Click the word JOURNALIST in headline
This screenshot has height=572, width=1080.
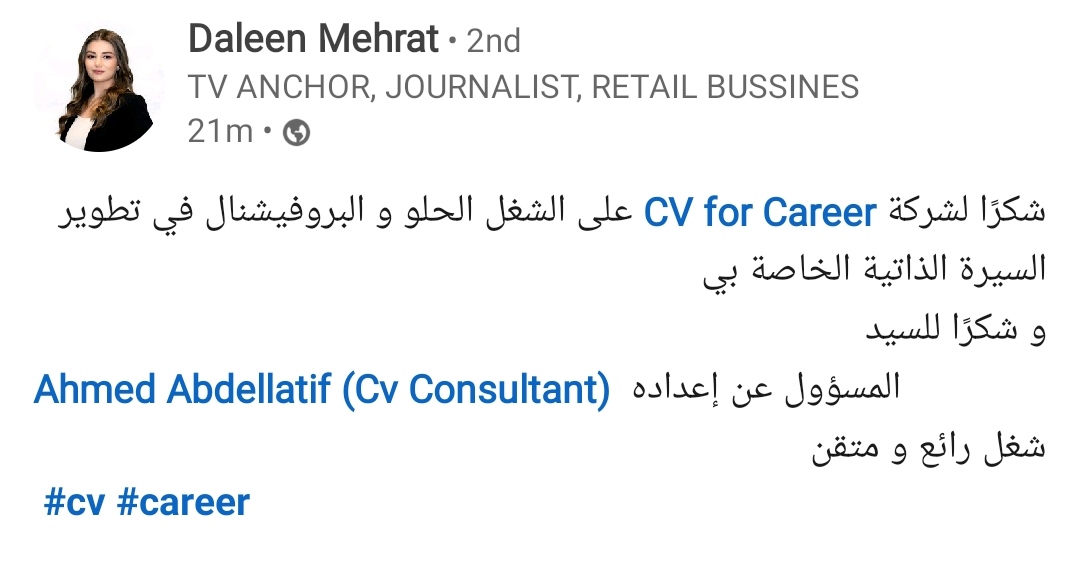coord(480,88)
